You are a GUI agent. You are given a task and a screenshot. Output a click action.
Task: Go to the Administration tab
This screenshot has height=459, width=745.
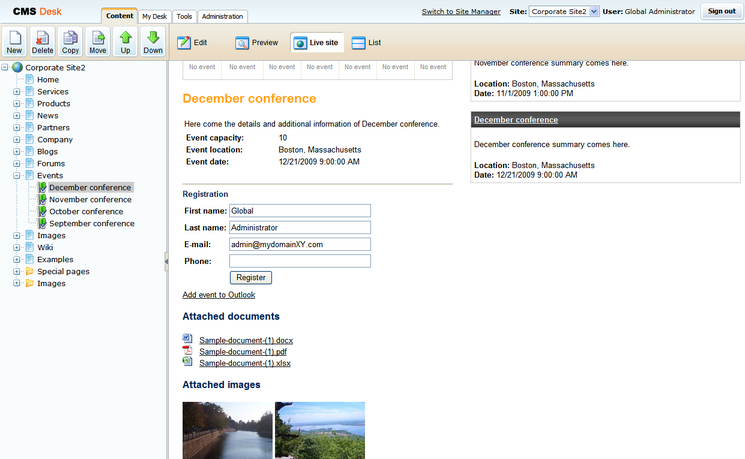click(222, 17)
